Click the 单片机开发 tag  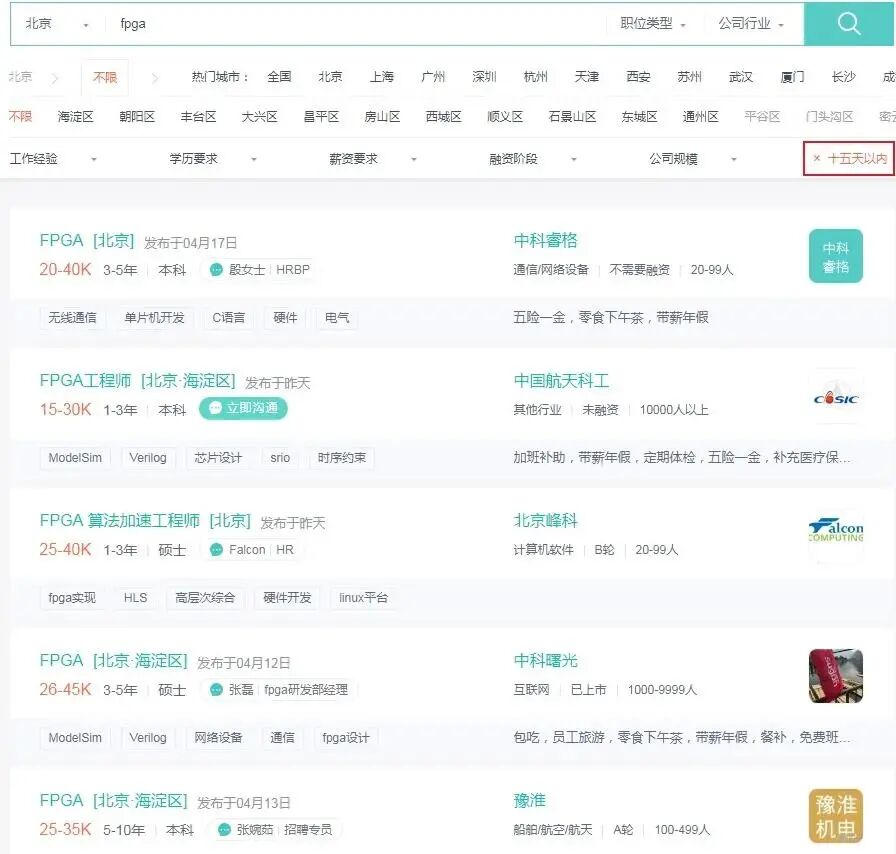(154, 318)
